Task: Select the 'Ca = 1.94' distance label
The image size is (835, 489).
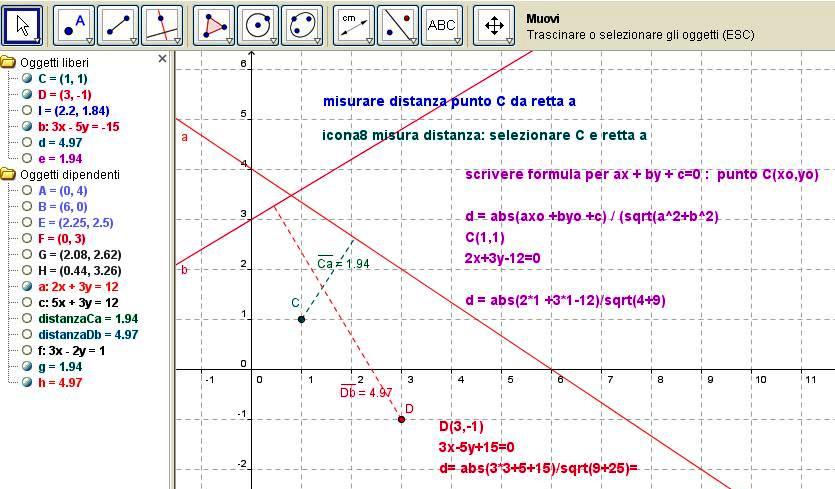Action: pyautogui.click(x=343, y=263)
